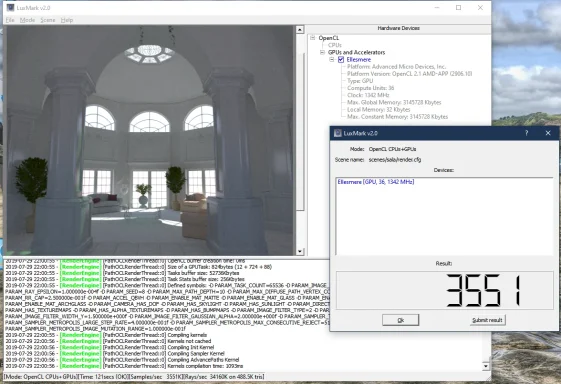Select the CPUs tree item
Viewport: 561px width, 384px height.
click(x=335, y=45)
